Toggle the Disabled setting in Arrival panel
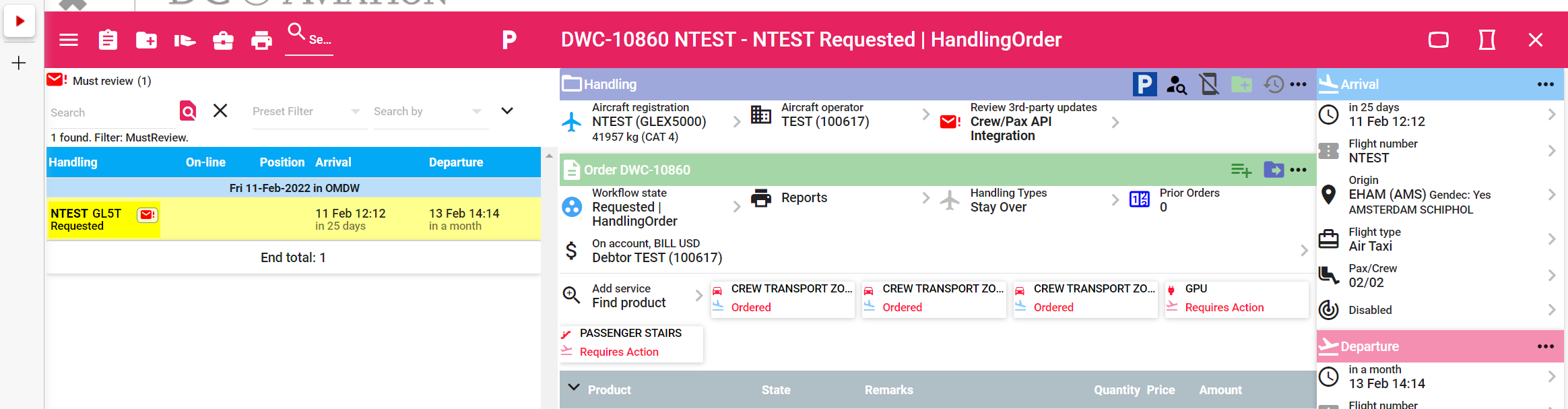 pos(1441,310)
